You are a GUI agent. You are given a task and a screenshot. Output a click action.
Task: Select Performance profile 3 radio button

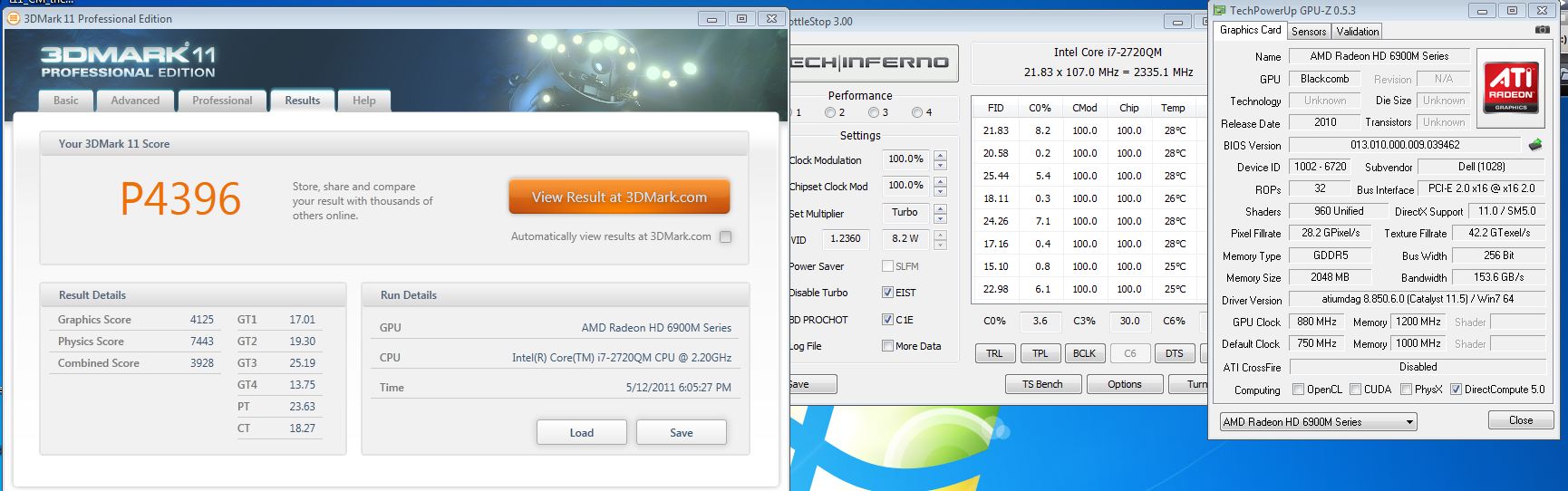[874, 113]
